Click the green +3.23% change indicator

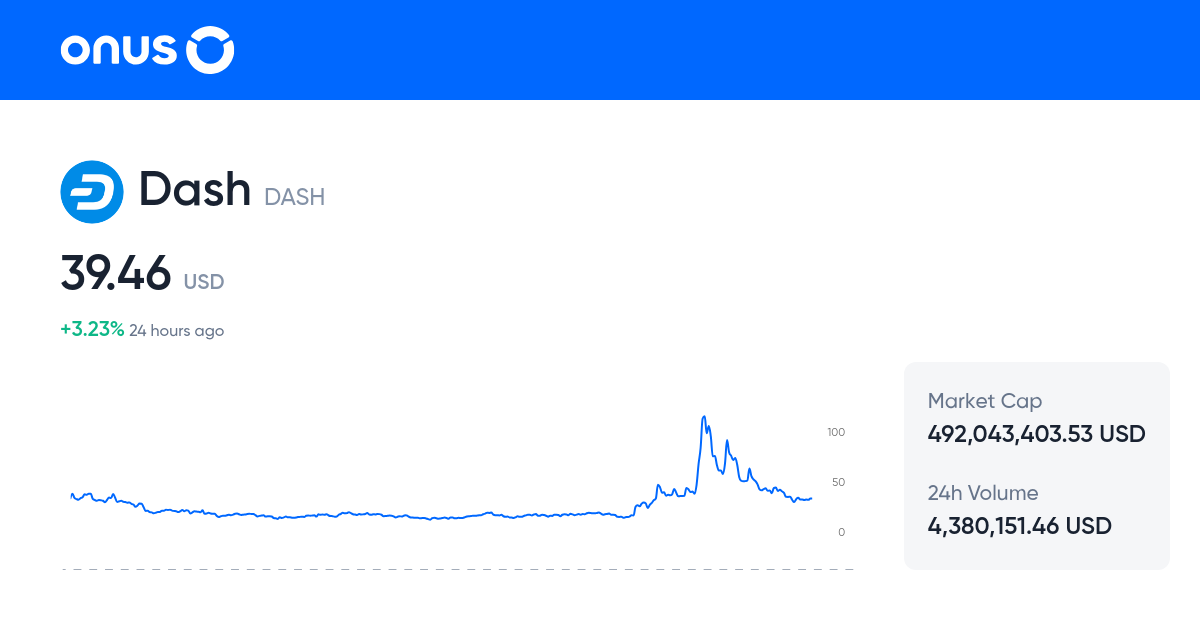tap(90, 327)
